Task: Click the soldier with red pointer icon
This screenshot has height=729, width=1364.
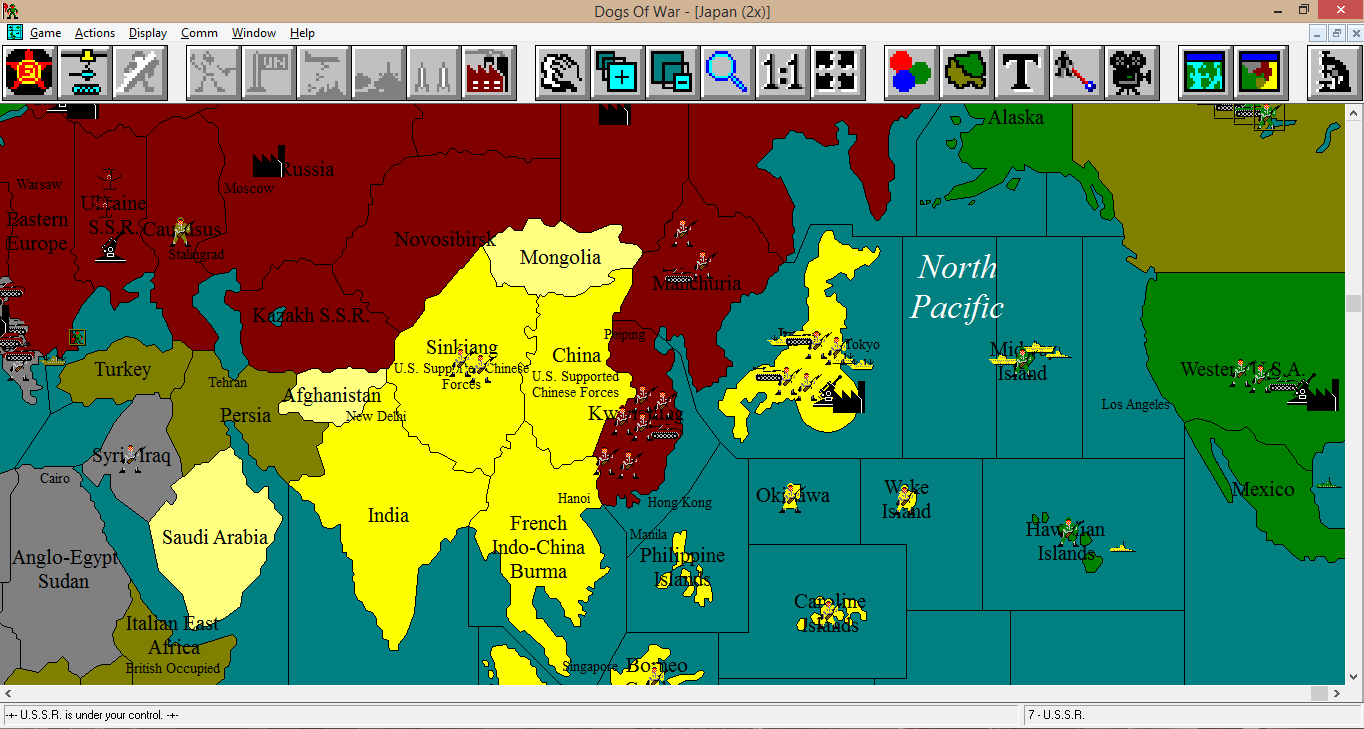Action: (x=1076, y=72)
